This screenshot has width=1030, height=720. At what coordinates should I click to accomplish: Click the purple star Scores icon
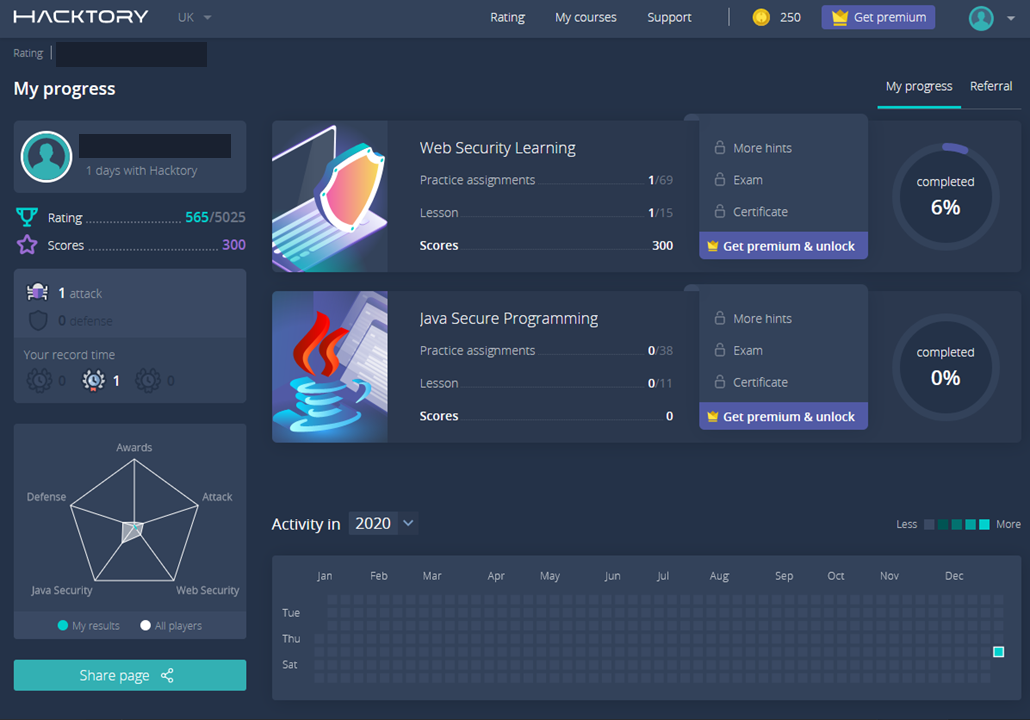click(27, 244)
